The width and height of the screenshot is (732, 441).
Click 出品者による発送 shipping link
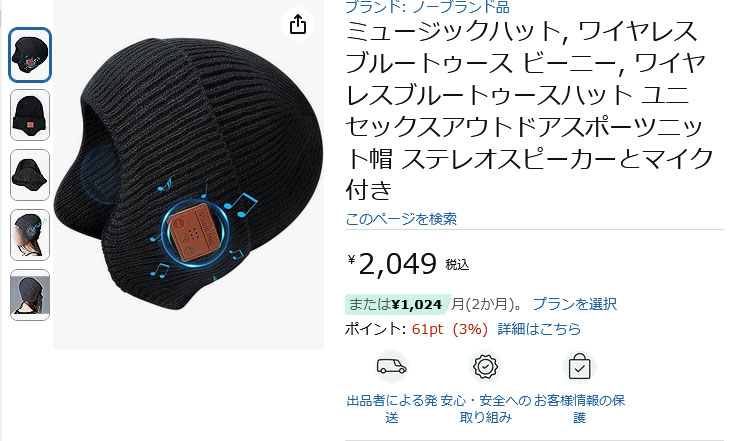pos(392,408)
